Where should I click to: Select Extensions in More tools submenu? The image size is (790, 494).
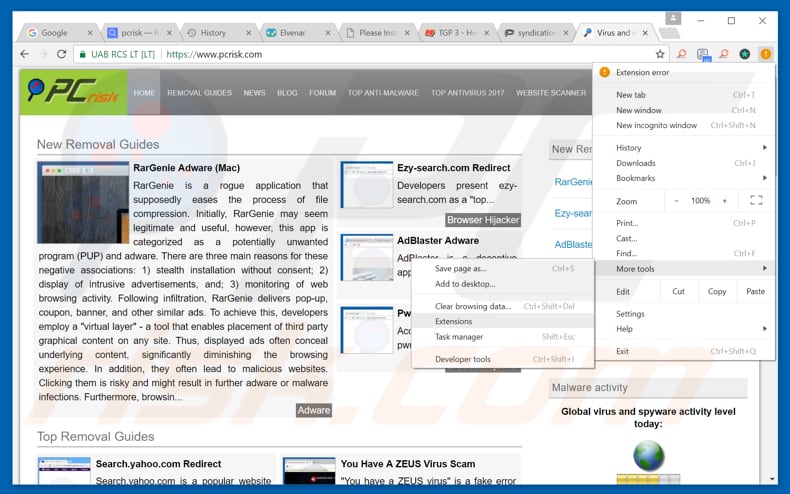tap(503, 321)
